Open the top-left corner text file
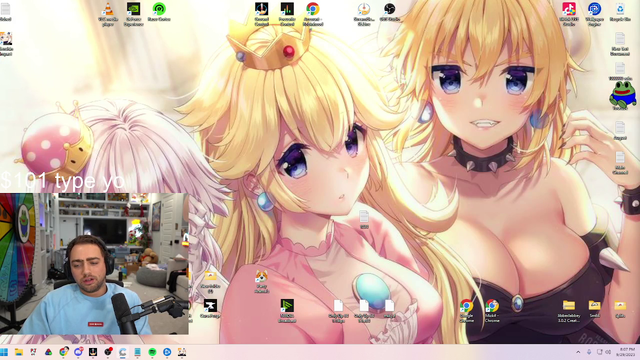 click(5, 11)
